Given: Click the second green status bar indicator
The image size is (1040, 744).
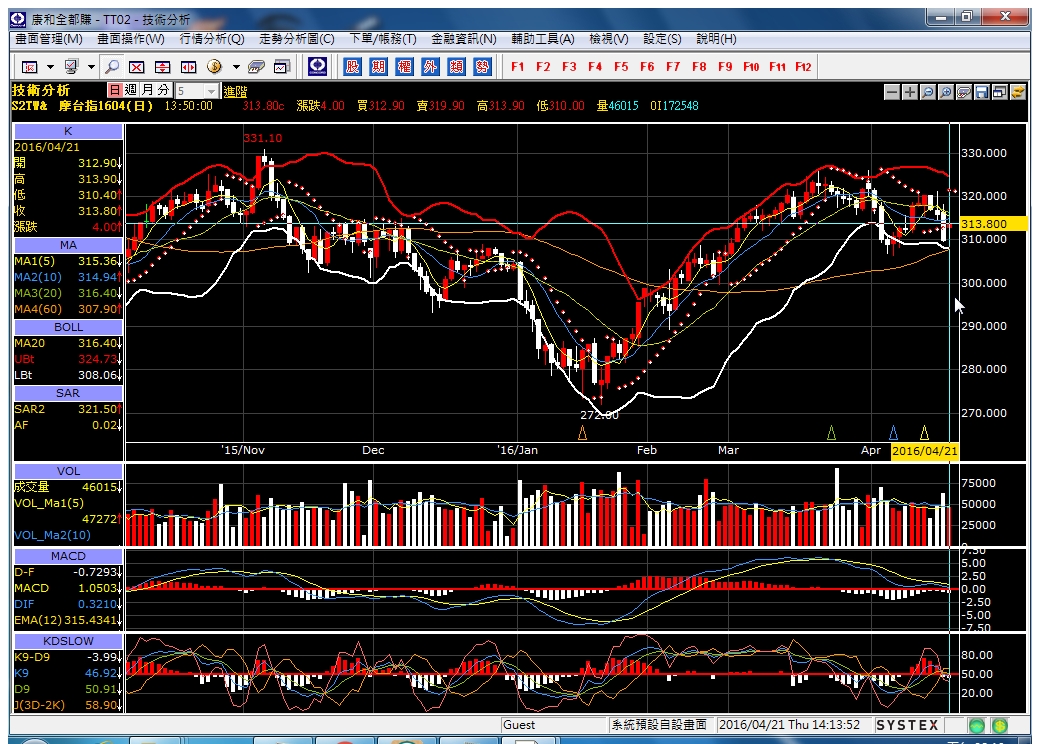Looking at the screenshot, I should tap(1000, 725).
